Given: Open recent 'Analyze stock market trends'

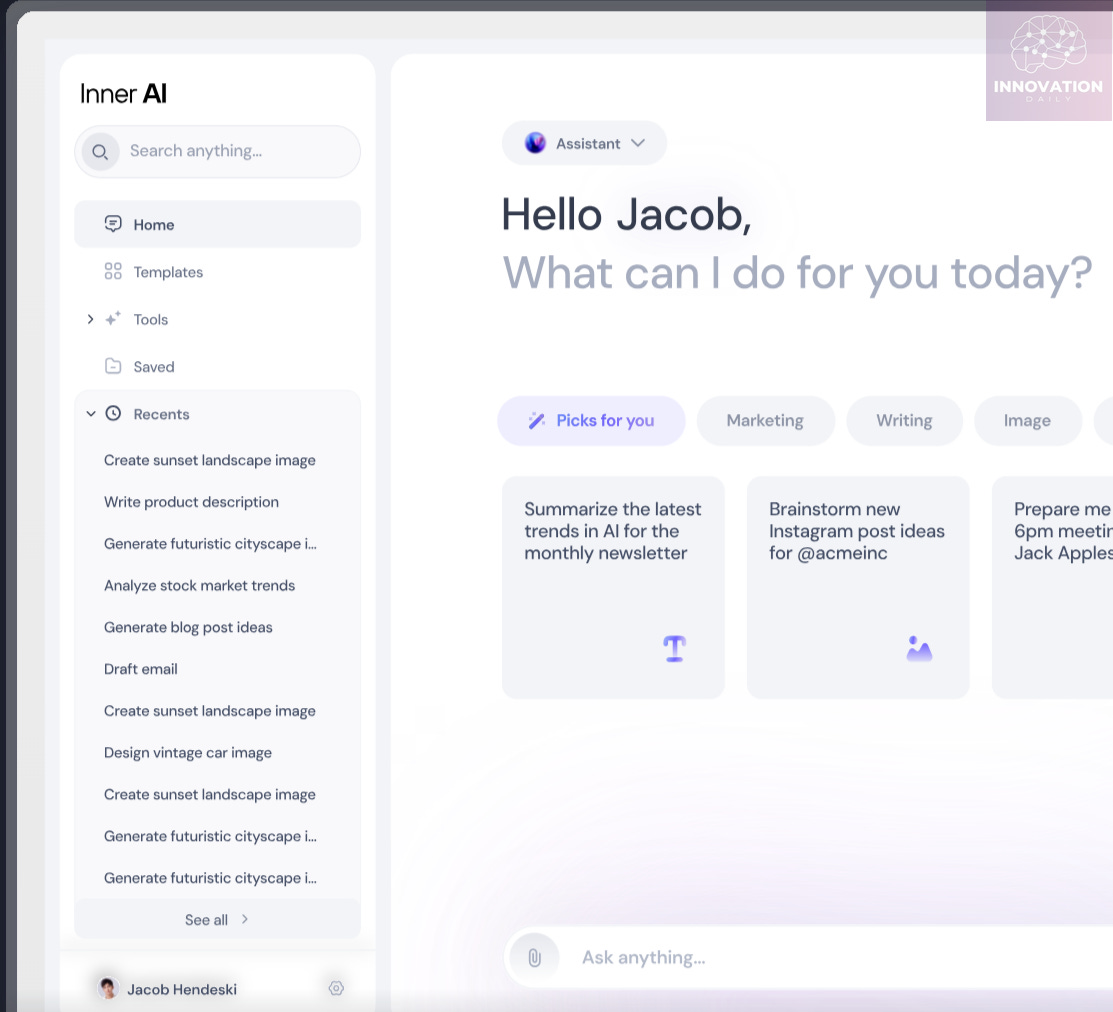Looking at the screenshot, I should (199, 585).
